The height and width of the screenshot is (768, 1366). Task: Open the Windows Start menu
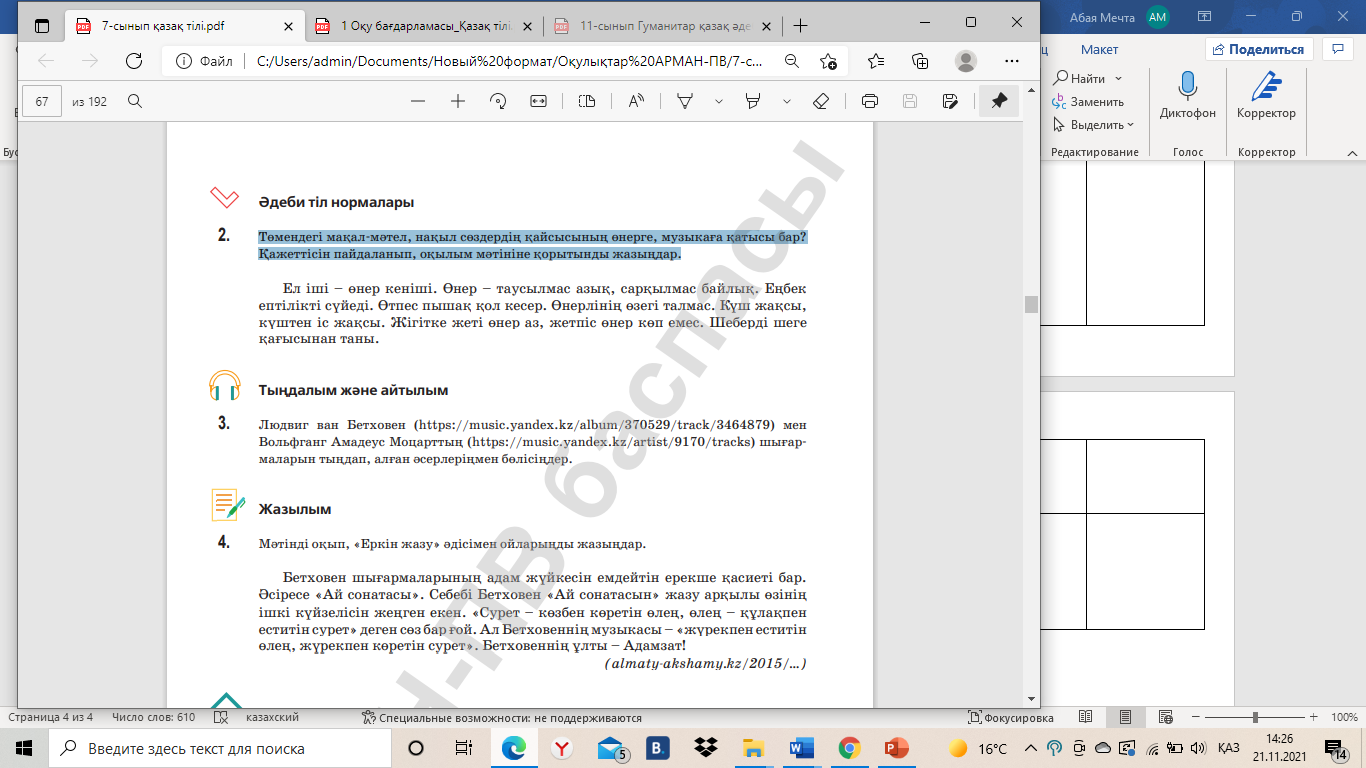(24, 748)
